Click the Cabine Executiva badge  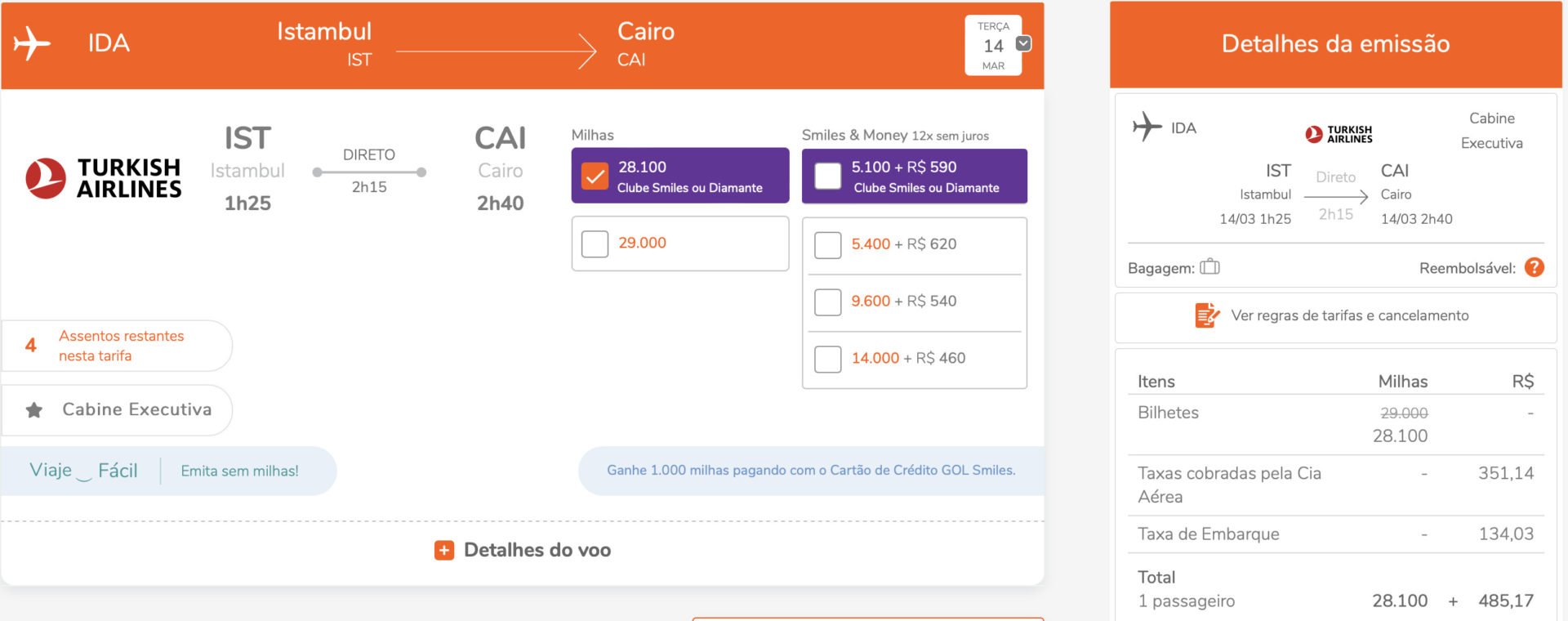(x=117, y=410)
